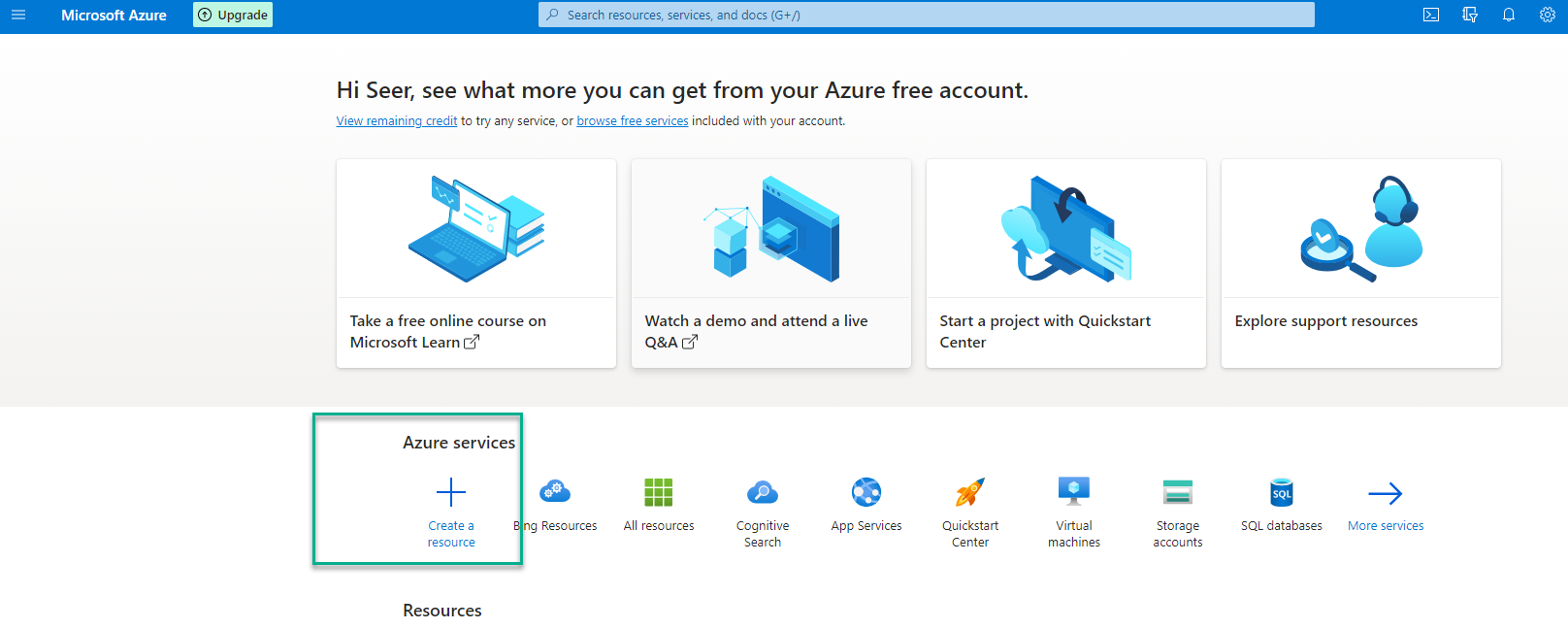Open Bing Resources service
This screenshot has width=1568, height=629.
[x=555, y=493]
